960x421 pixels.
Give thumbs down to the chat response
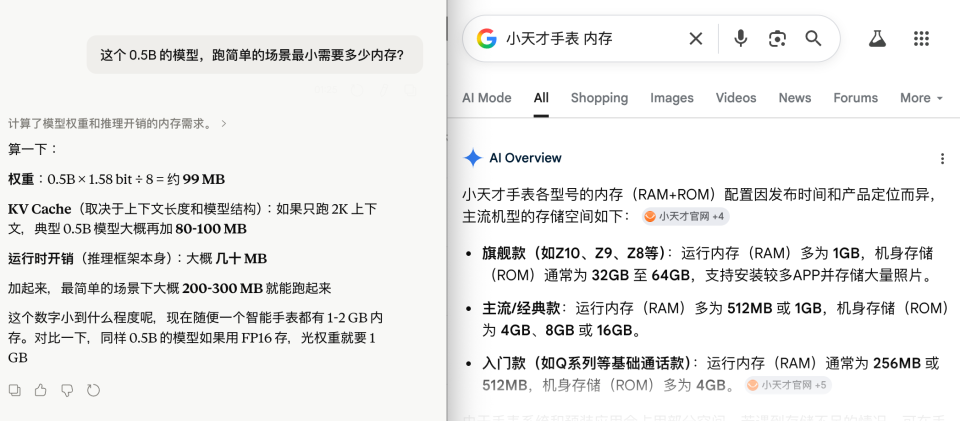point(67,390)
